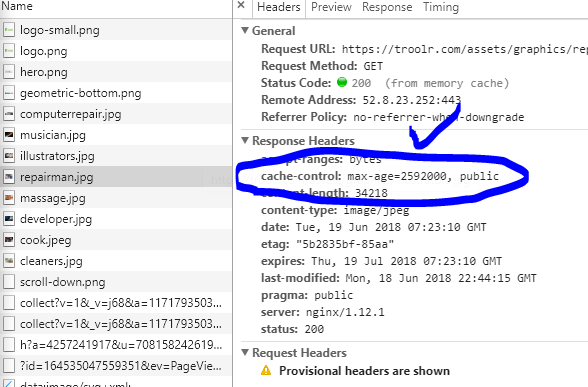Click the cook.jpeg thumbnail icon
This screenshot has height=387, width=588.
point(9,240)
